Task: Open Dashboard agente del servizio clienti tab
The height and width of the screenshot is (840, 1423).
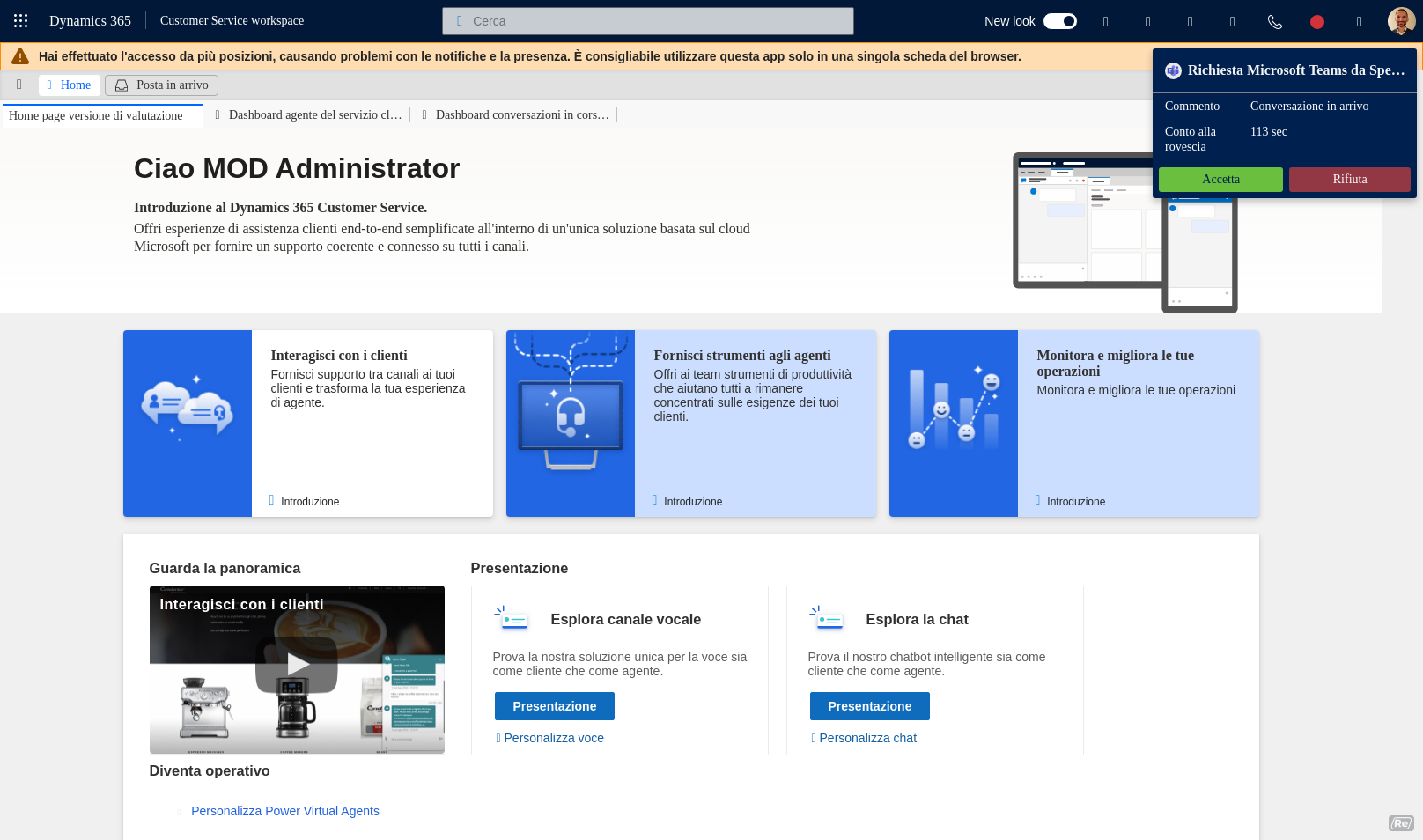Action: coord(309,114)
